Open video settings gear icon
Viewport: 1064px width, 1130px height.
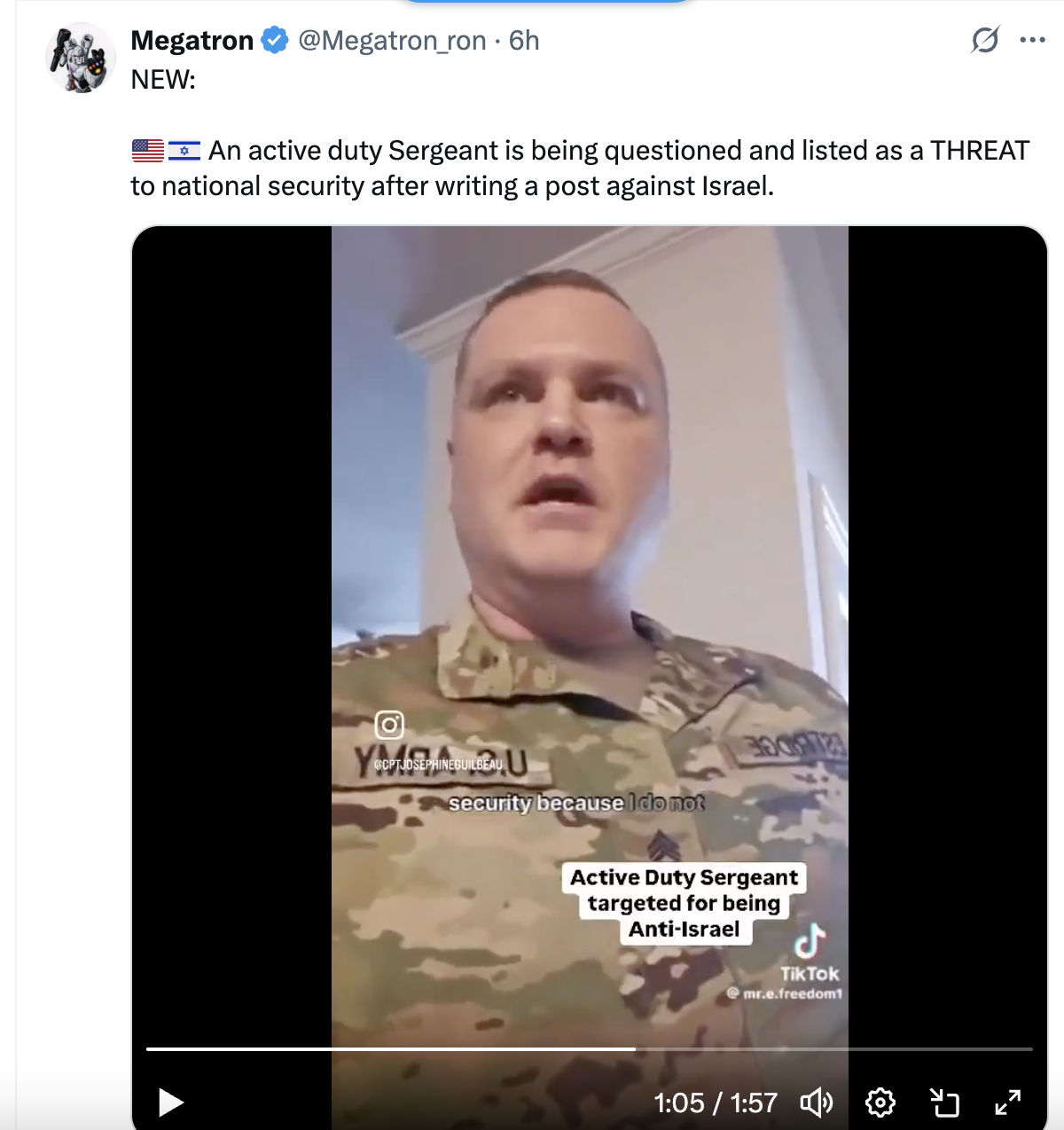(x=880, y=1103)
